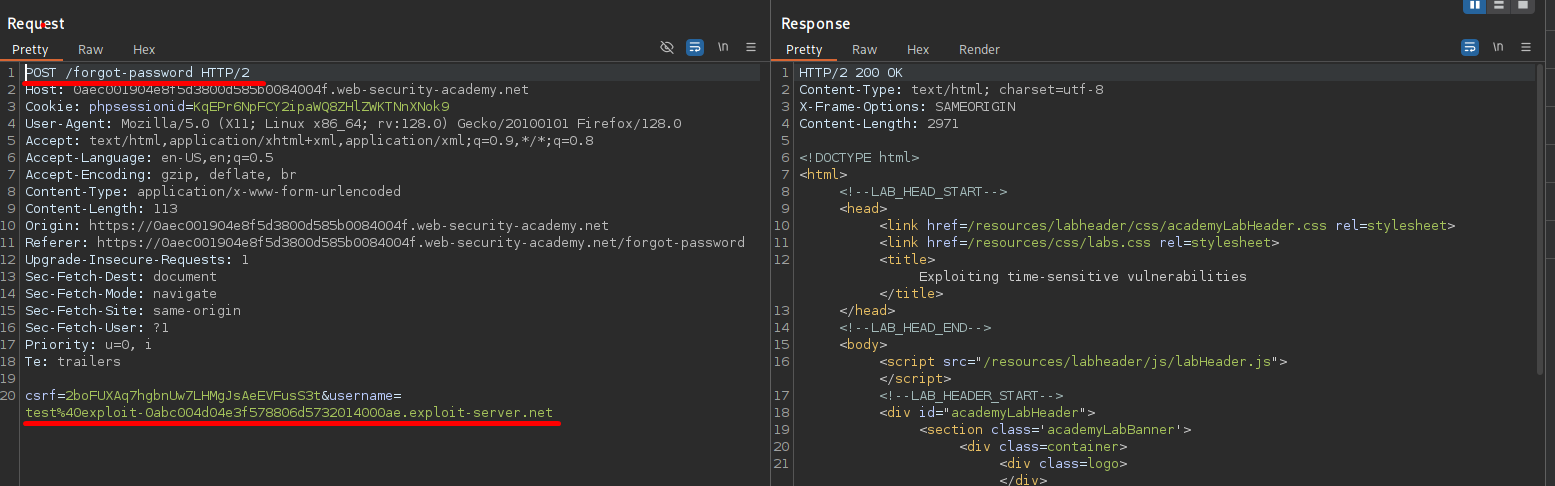Screen dimensions: 1555x486
Task: Toggle word wrap in Response panel
Action: 1469,47
